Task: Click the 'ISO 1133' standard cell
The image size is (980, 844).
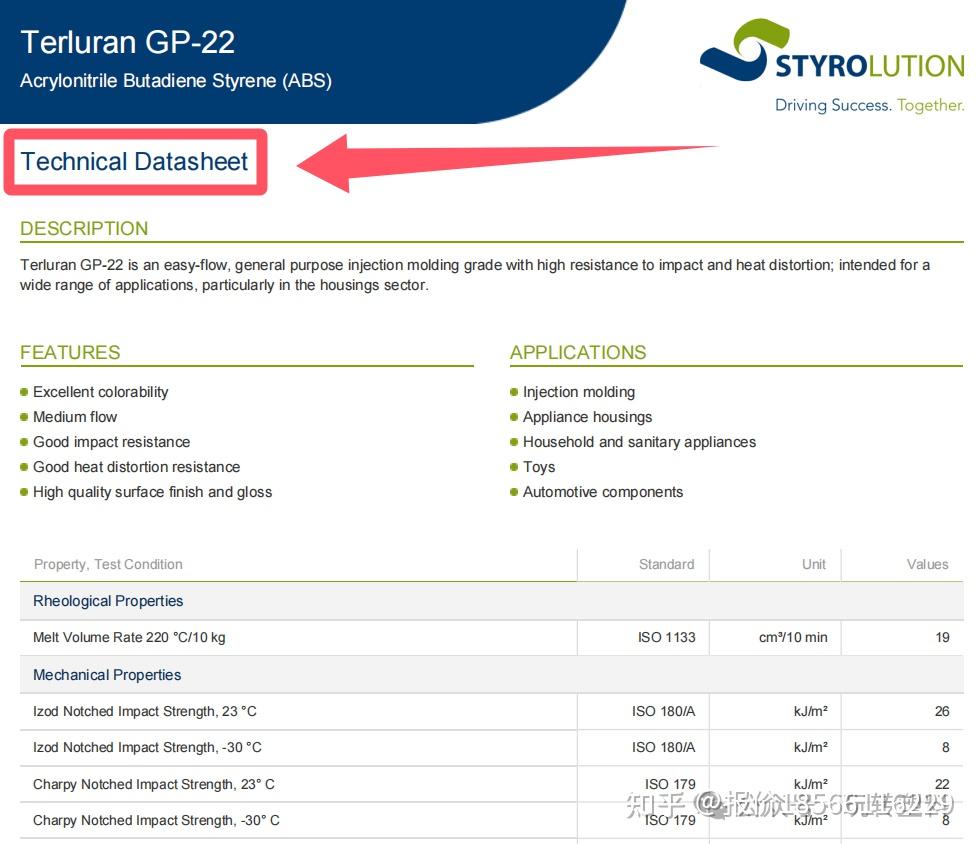Action: pos(666,638)
